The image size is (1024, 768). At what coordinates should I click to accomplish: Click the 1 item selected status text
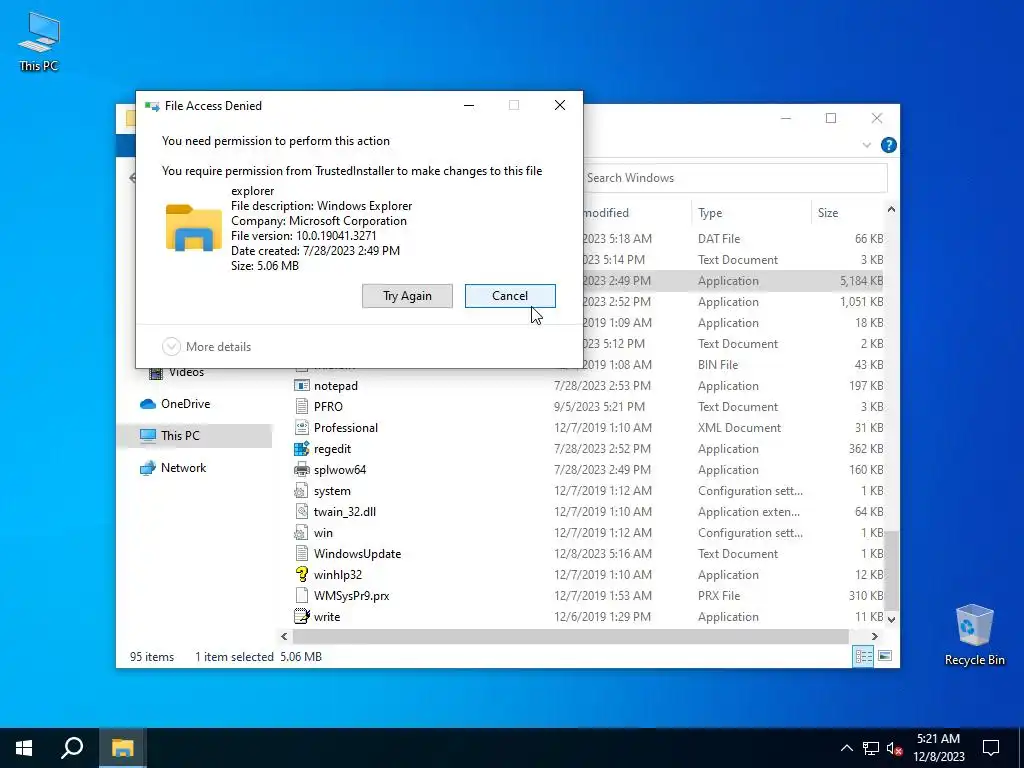click(234, 657)
